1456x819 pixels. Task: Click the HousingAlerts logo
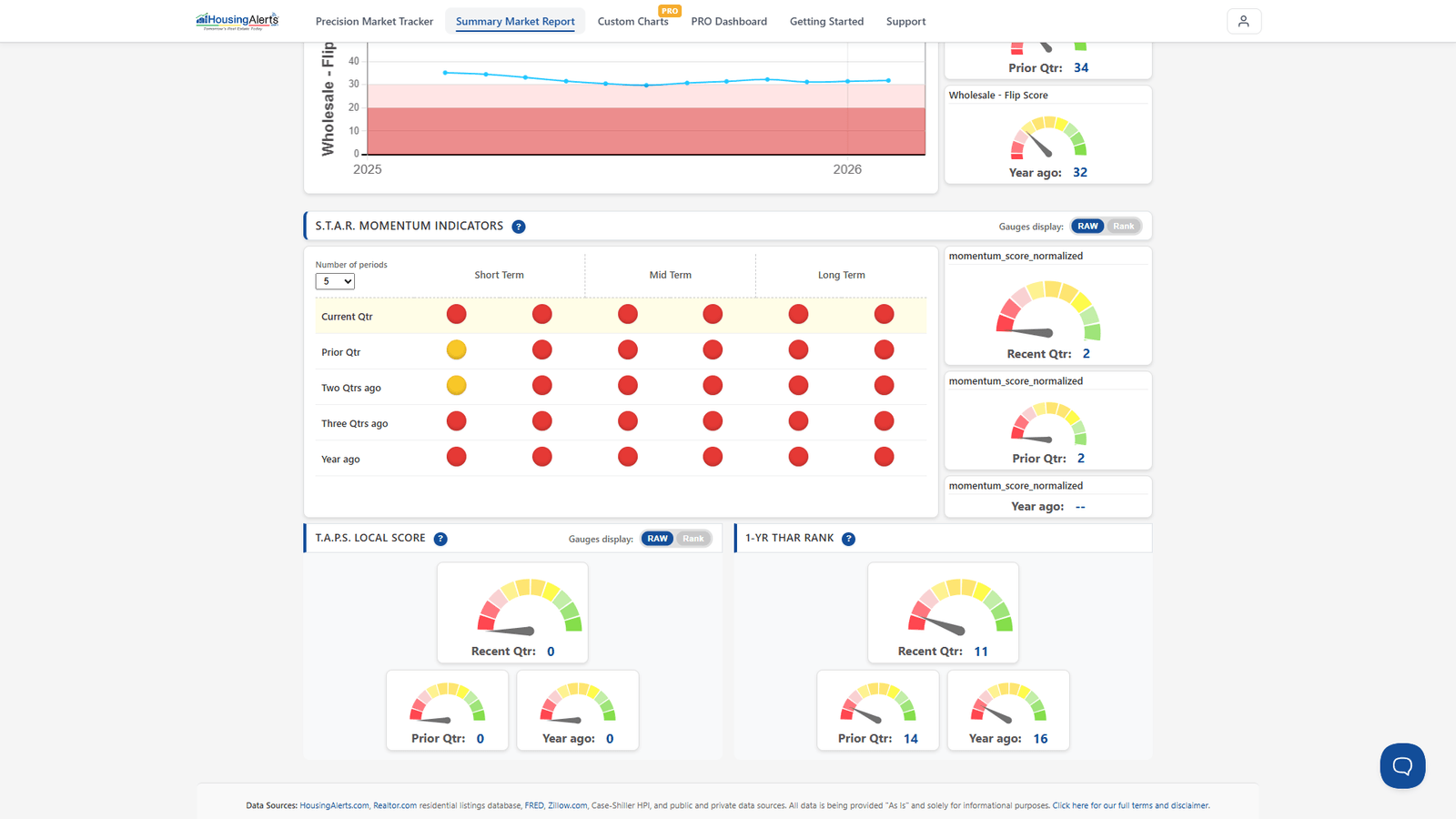(x=238, y=21)
